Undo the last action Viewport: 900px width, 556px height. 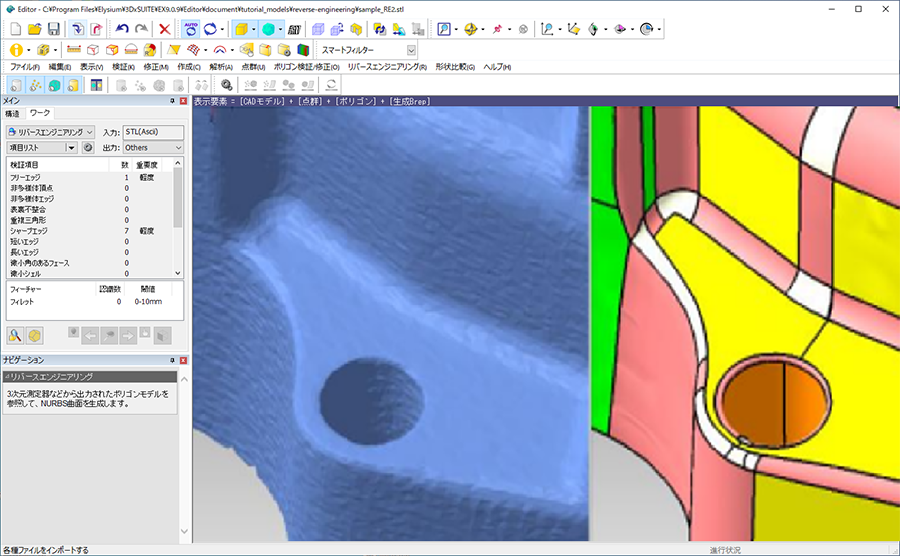click(122, 29)
